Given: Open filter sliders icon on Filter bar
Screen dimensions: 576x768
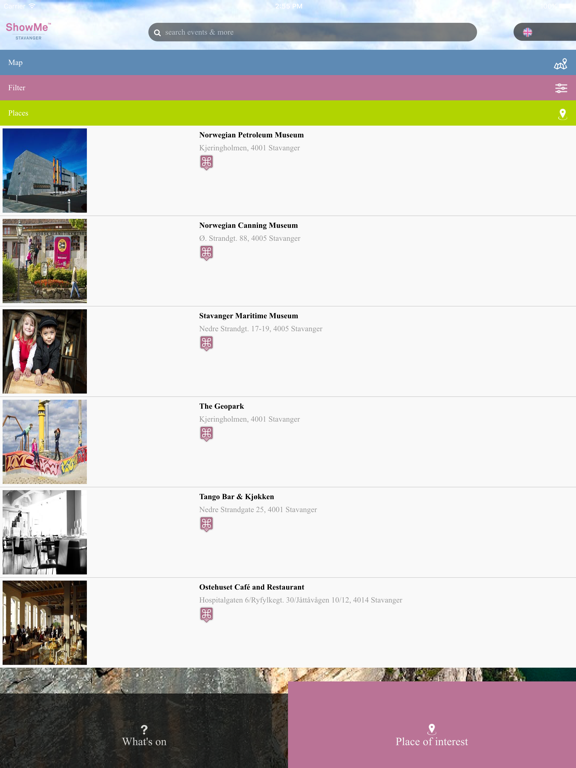Looking at the screenshot, I should point(561,88).
